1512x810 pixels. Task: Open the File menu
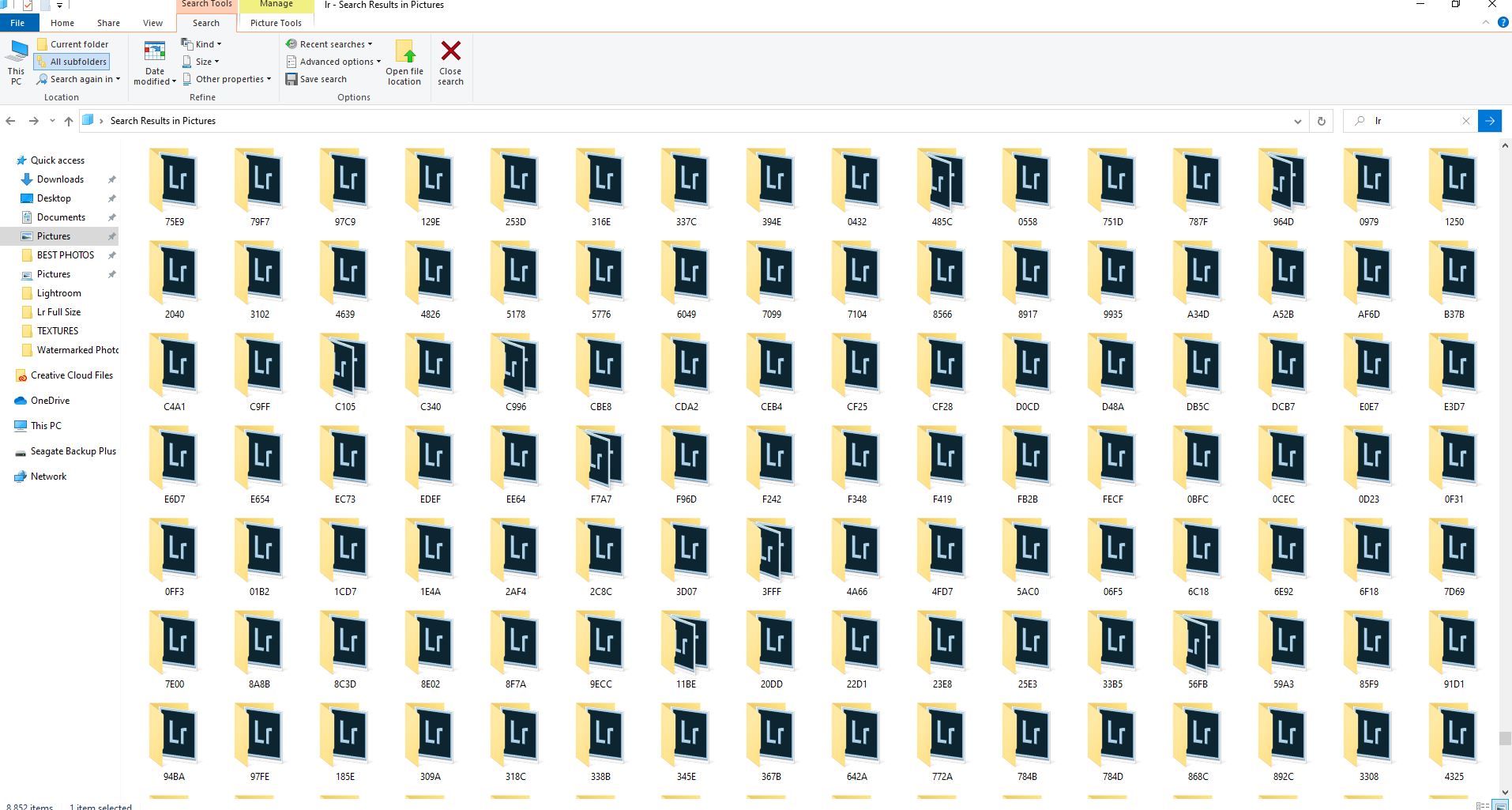tap(17, 22)
